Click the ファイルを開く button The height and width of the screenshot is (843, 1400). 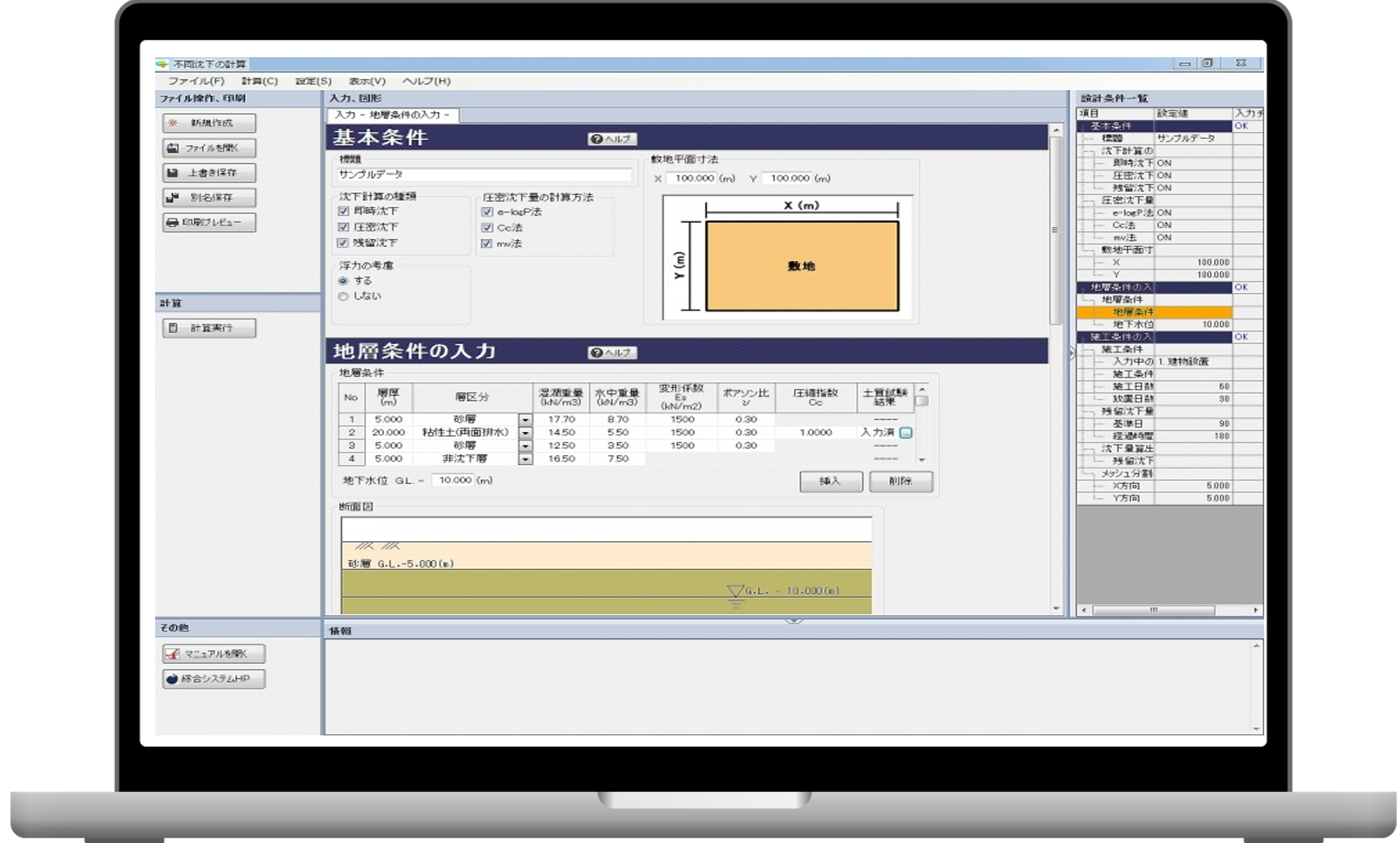[209, 148]
